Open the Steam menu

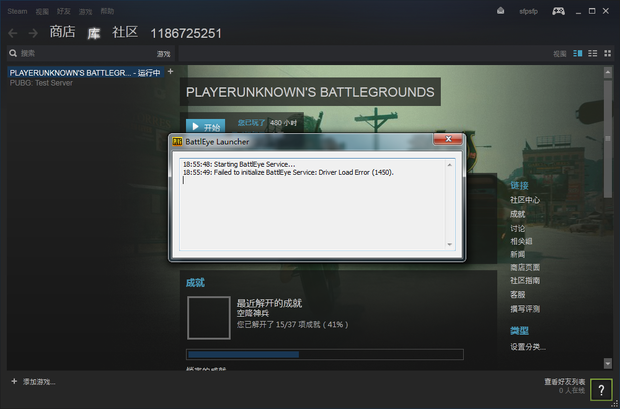coord(17,11)
